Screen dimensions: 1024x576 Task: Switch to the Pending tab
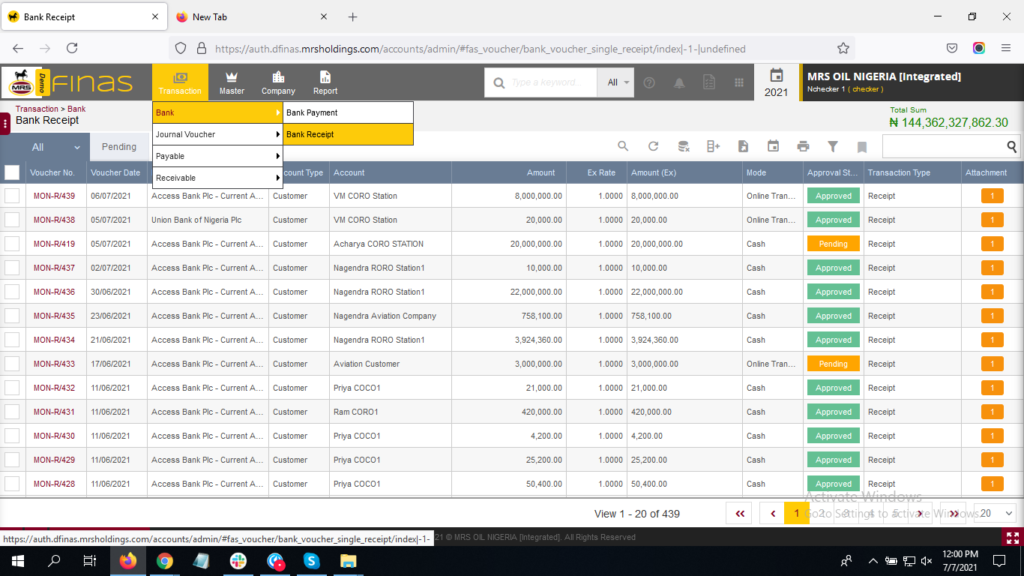(119, 147)
